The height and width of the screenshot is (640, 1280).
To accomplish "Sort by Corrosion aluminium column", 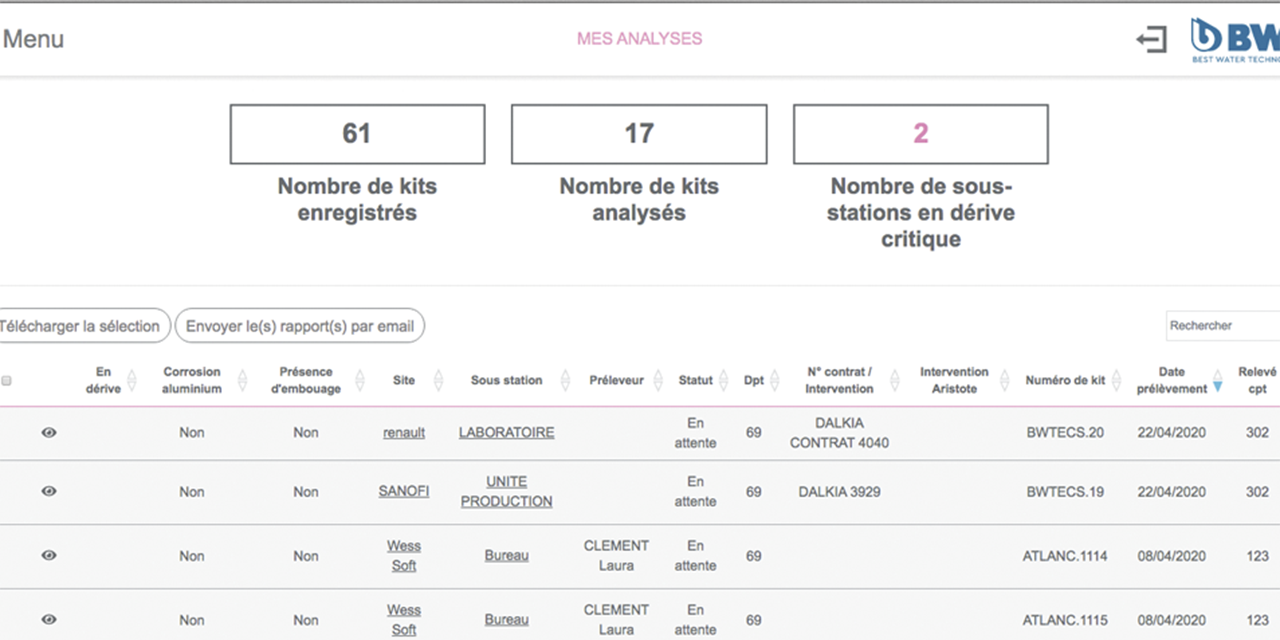I will pos(242,381).
